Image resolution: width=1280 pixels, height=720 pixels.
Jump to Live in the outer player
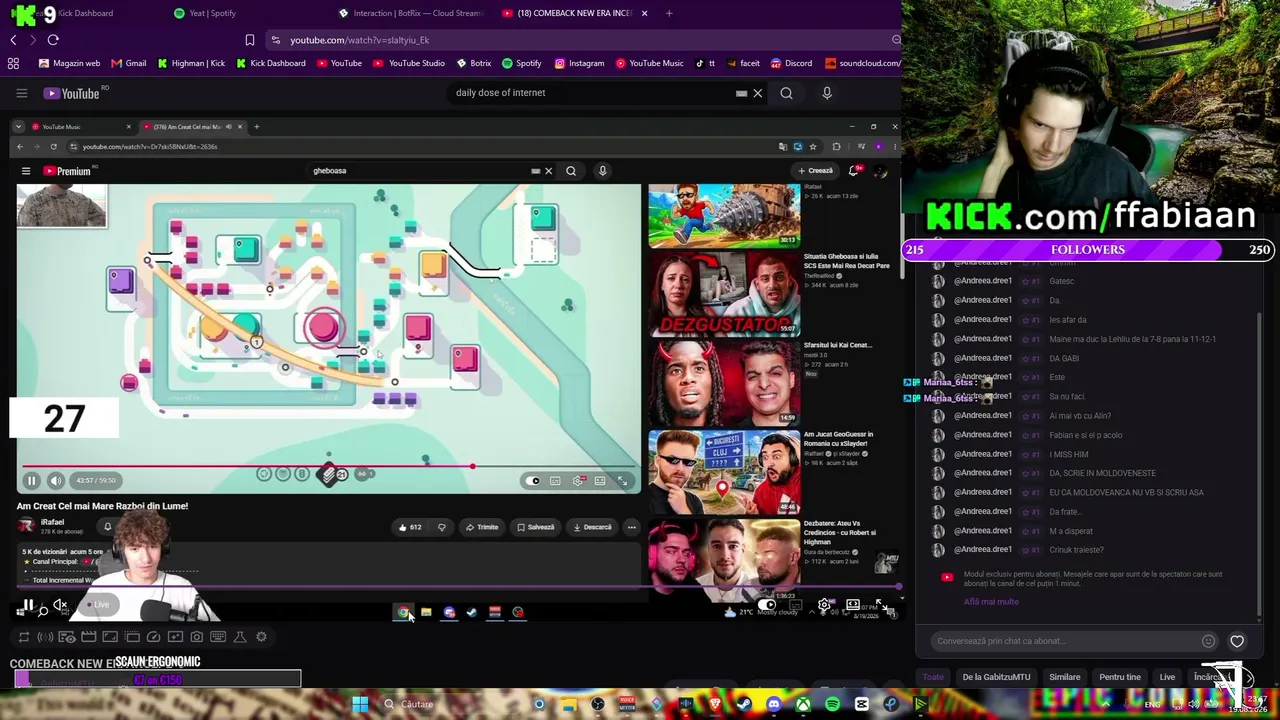[x=100, y=605]
